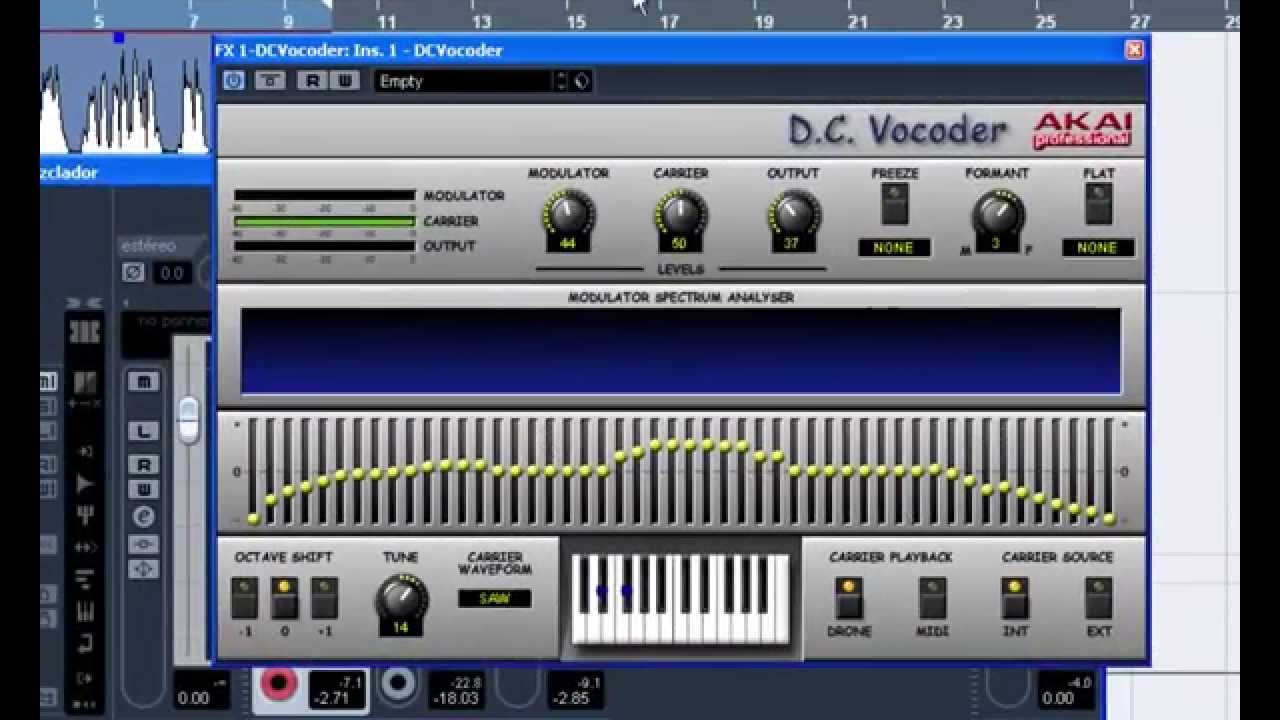
Task: Click the Carrier value 50 display
Action: tap(680, 243)
